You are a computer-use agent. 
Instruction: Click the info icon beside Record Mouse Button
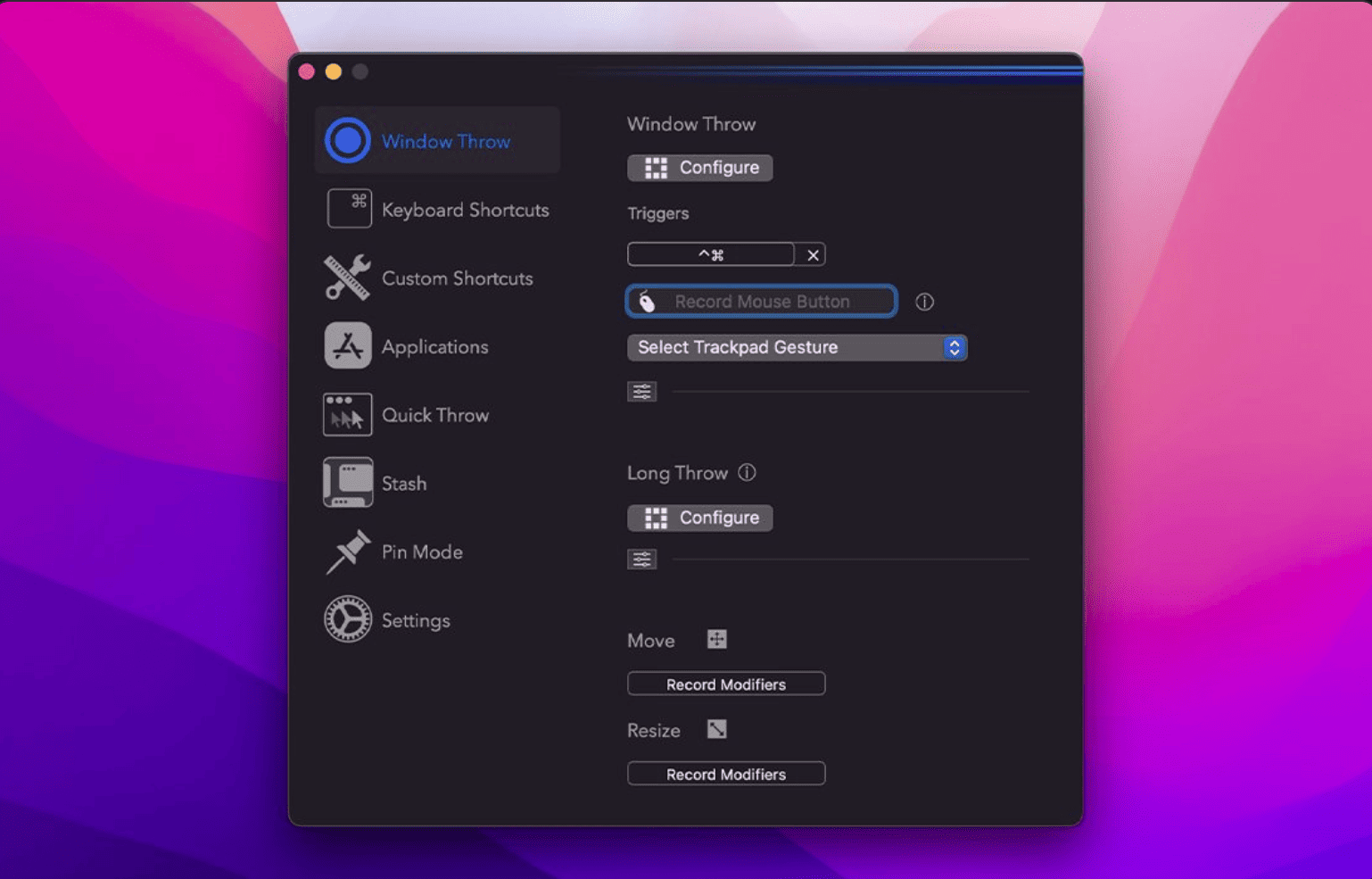click(924, 302)
